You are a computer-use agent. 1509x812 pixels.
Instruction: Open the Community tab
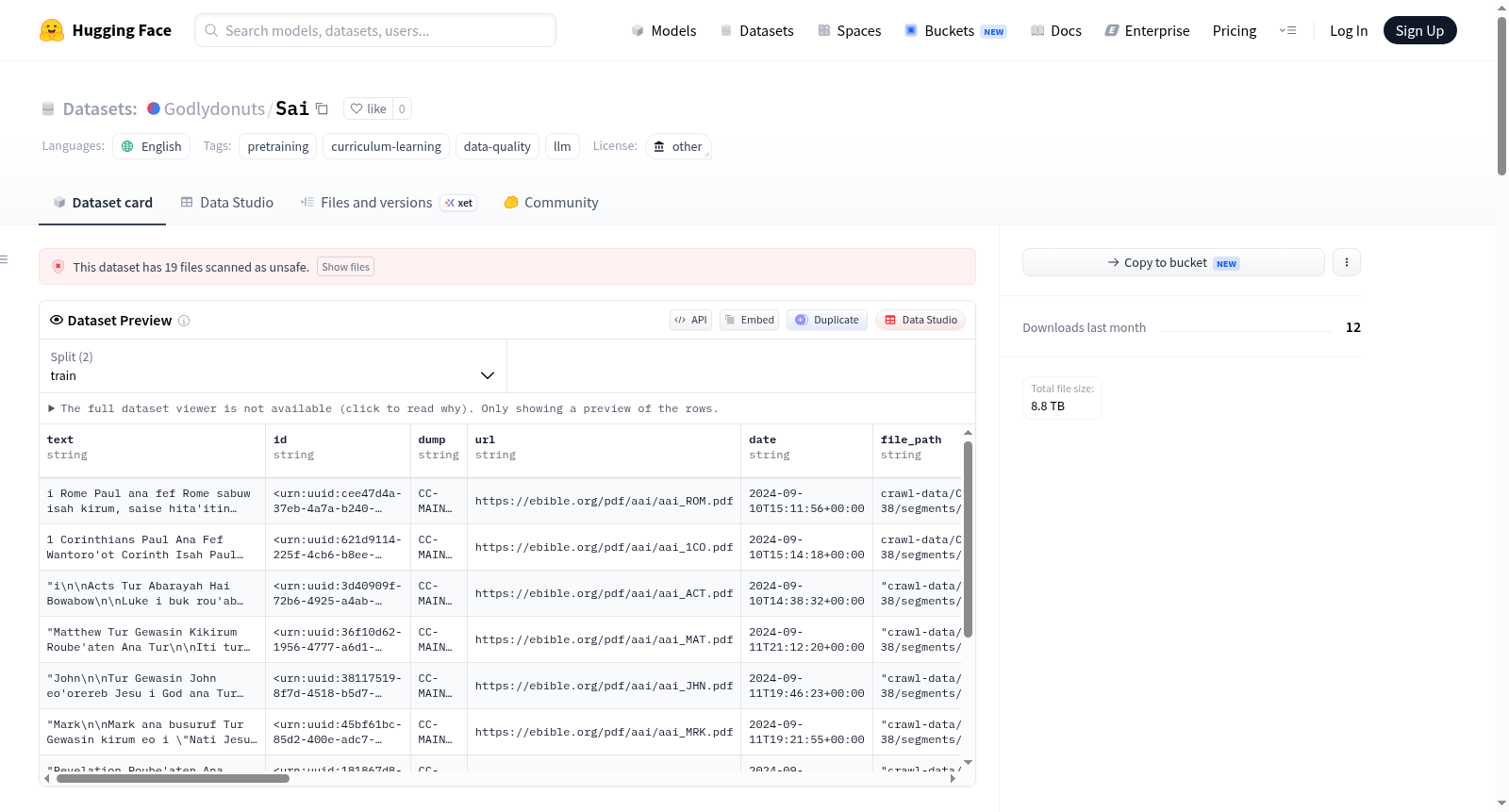click(551, 203)
